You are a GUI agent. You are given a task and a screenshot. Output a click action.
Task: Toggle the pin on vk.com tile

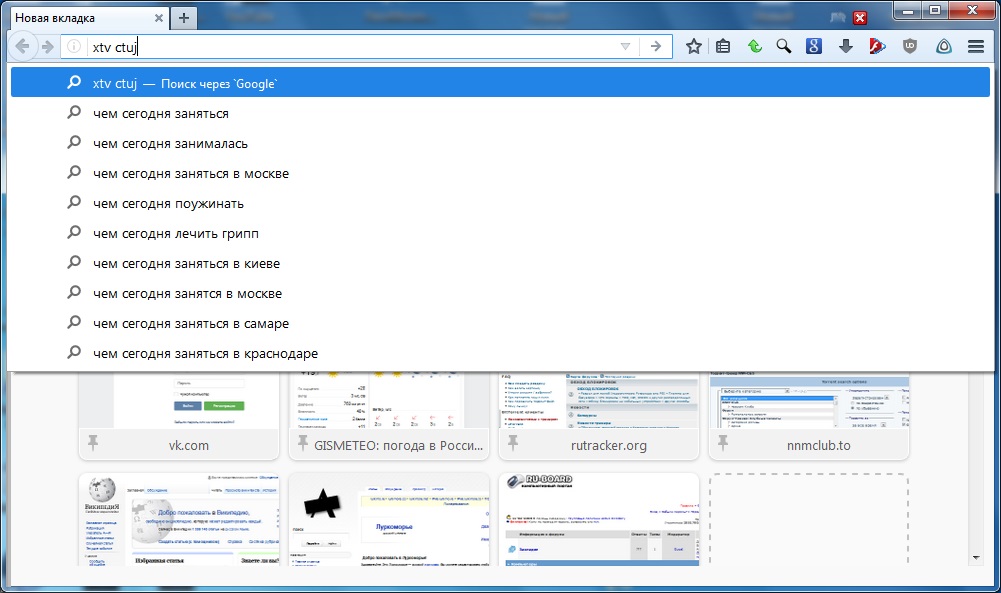(93, 442)
